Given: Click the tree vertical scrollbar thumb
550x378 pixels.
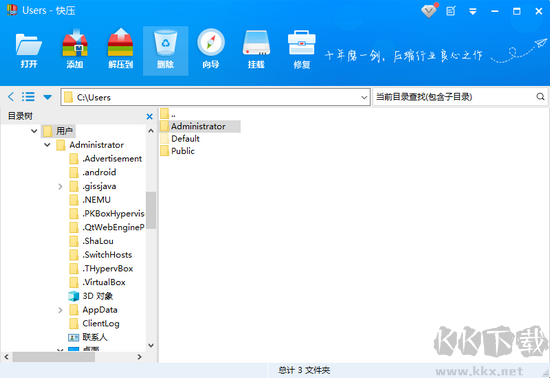Looking at the screenshot, I should coord(151,210).
